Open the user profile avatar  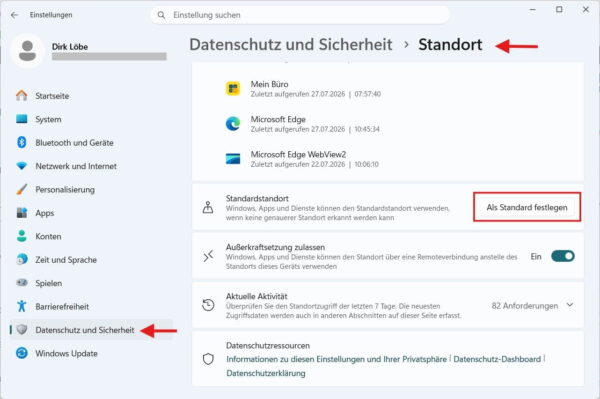point(27,51)
